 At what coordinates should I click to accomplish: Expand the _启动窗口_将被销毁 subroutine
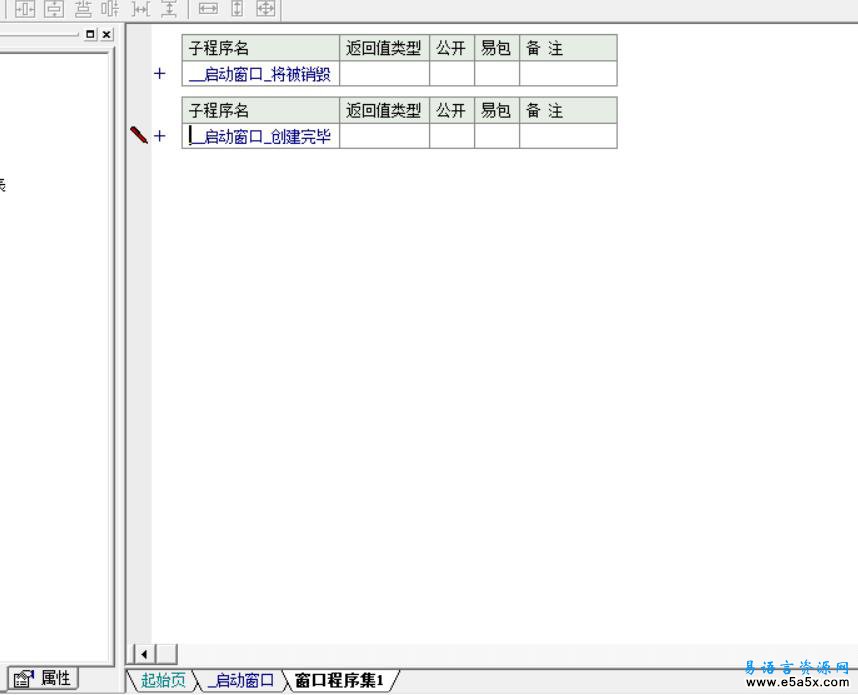160,73
